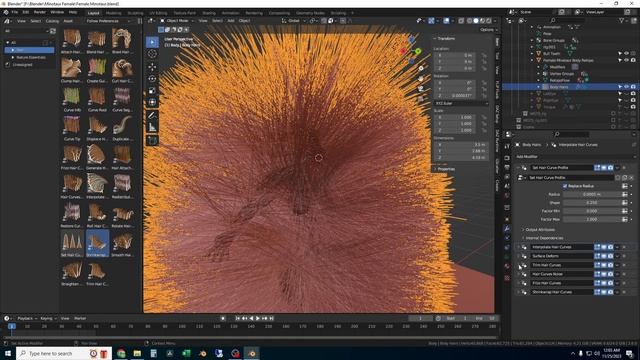Open File Explorer from the taskbar

click(x=137, y=353)
